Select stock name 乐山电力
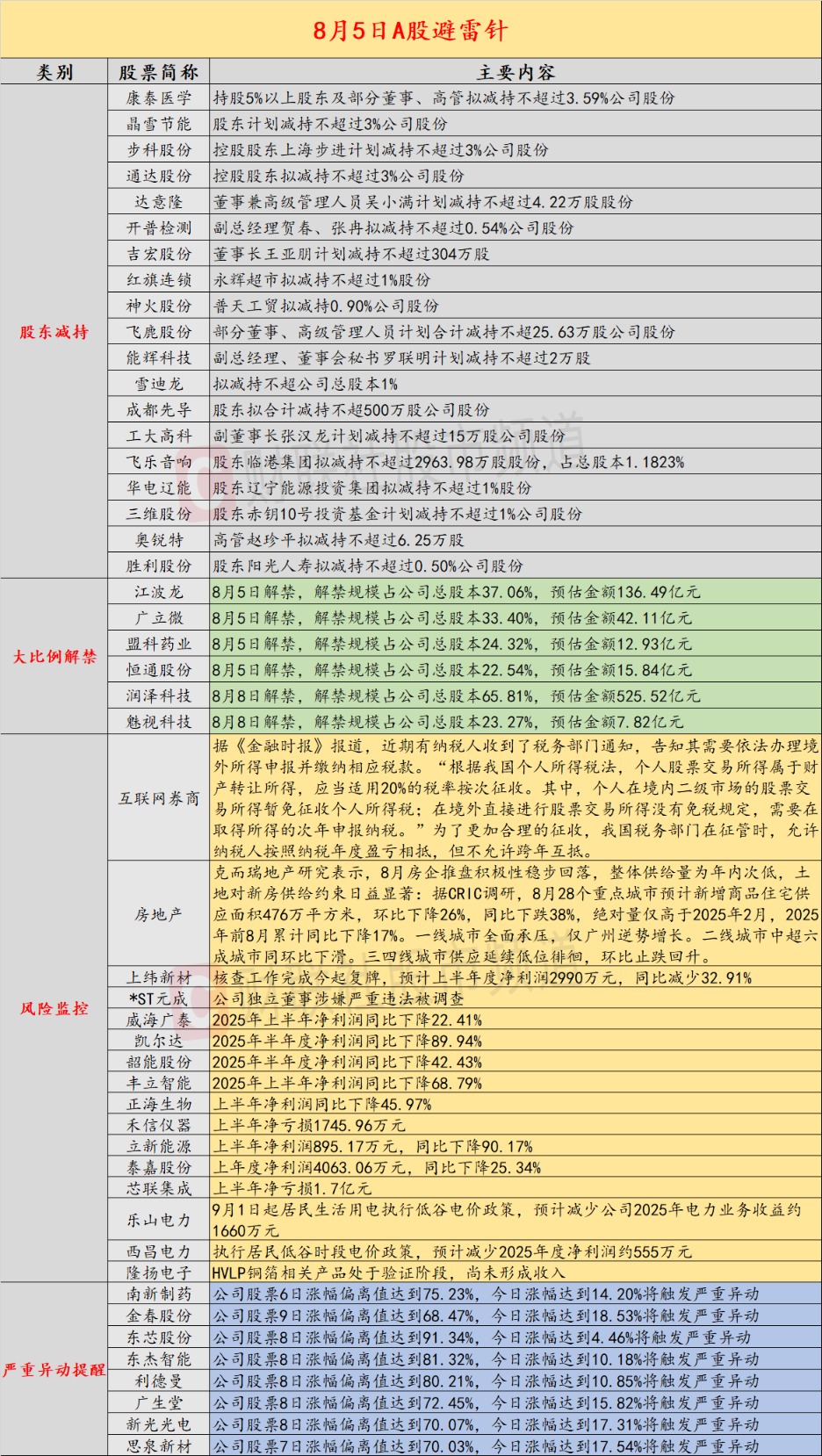The width and height of the screenshot is (822, 1456). (159, 1220)
